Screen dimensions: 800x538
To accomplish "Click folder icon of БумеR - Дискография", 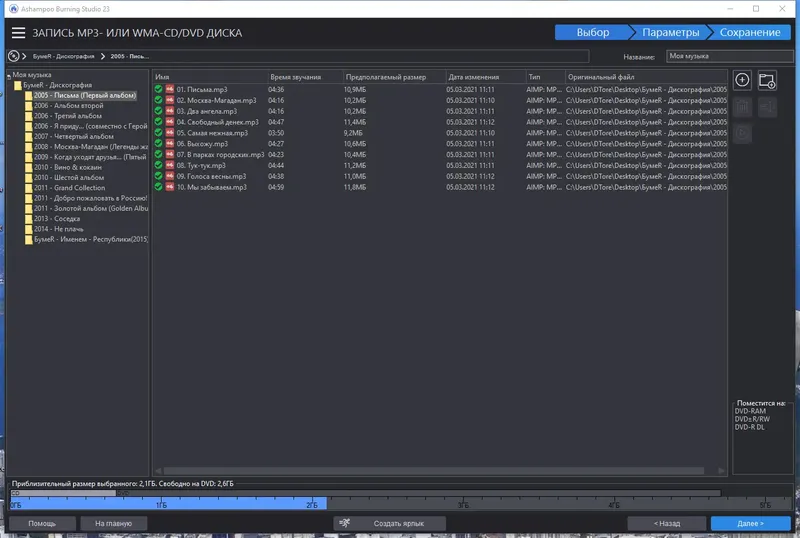I will tap(18, 85).
